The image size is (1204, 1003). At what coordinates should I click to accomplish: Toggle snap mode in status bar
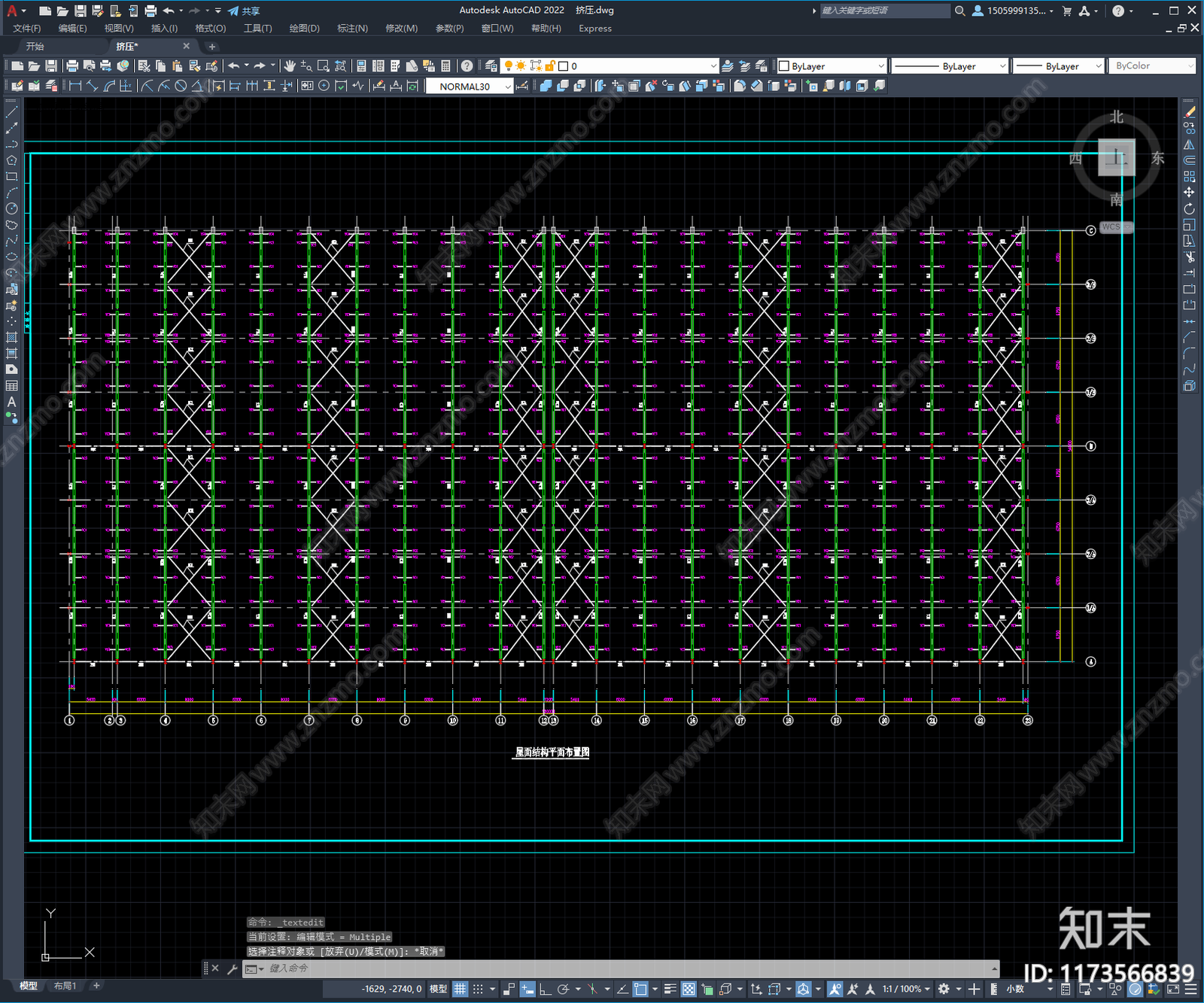tap(478, 989)
